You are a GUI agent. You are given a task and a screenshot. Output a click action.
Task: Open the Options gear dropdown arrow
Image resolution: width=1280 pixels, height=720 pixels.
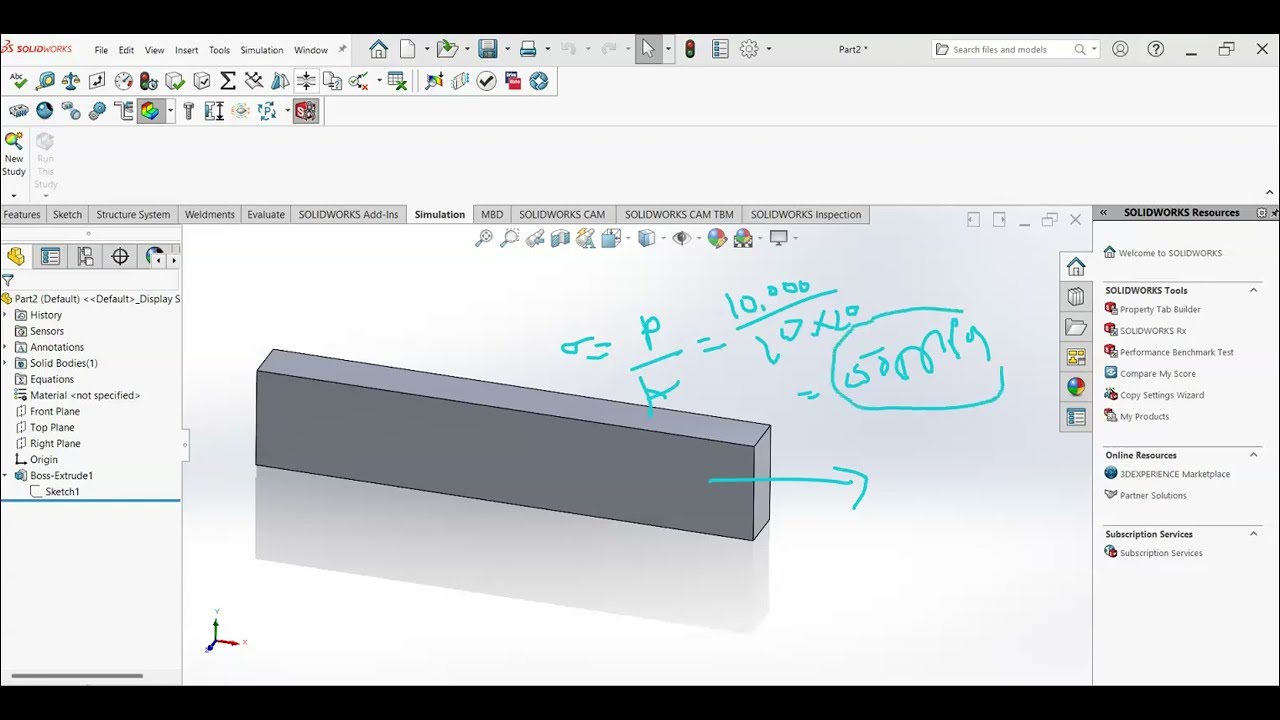click(x=768, y=49)
